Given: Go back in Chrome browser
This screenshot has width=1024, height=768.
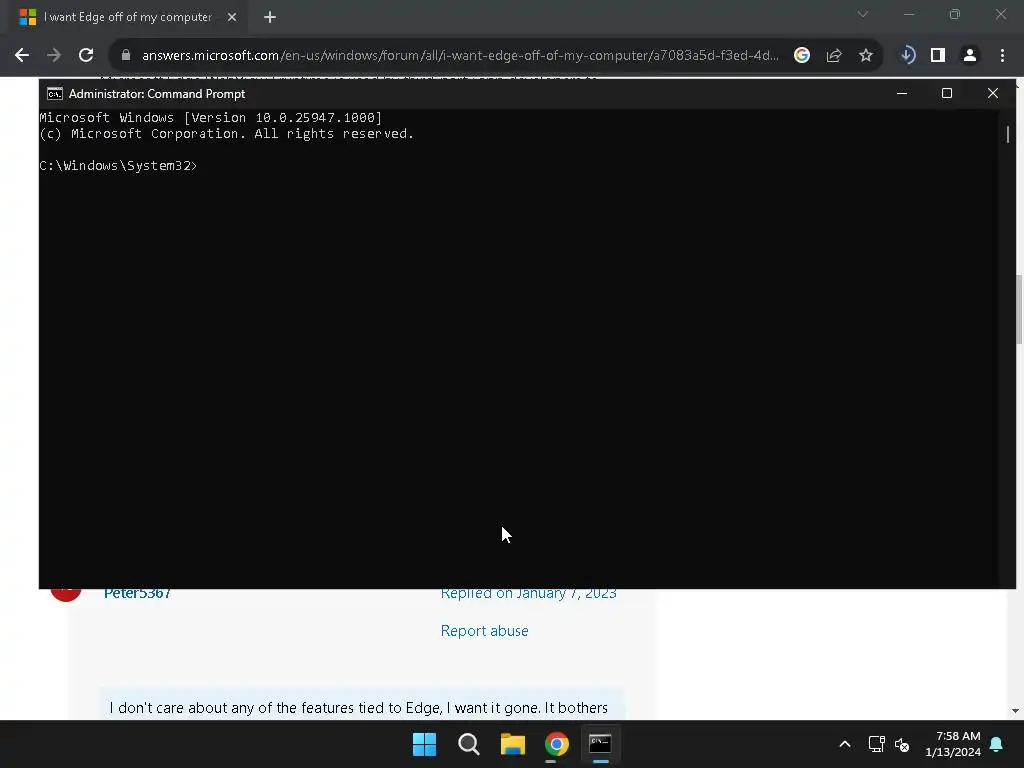Looking at the screenshot, I should pyautogui.click(x=22, y=56).
